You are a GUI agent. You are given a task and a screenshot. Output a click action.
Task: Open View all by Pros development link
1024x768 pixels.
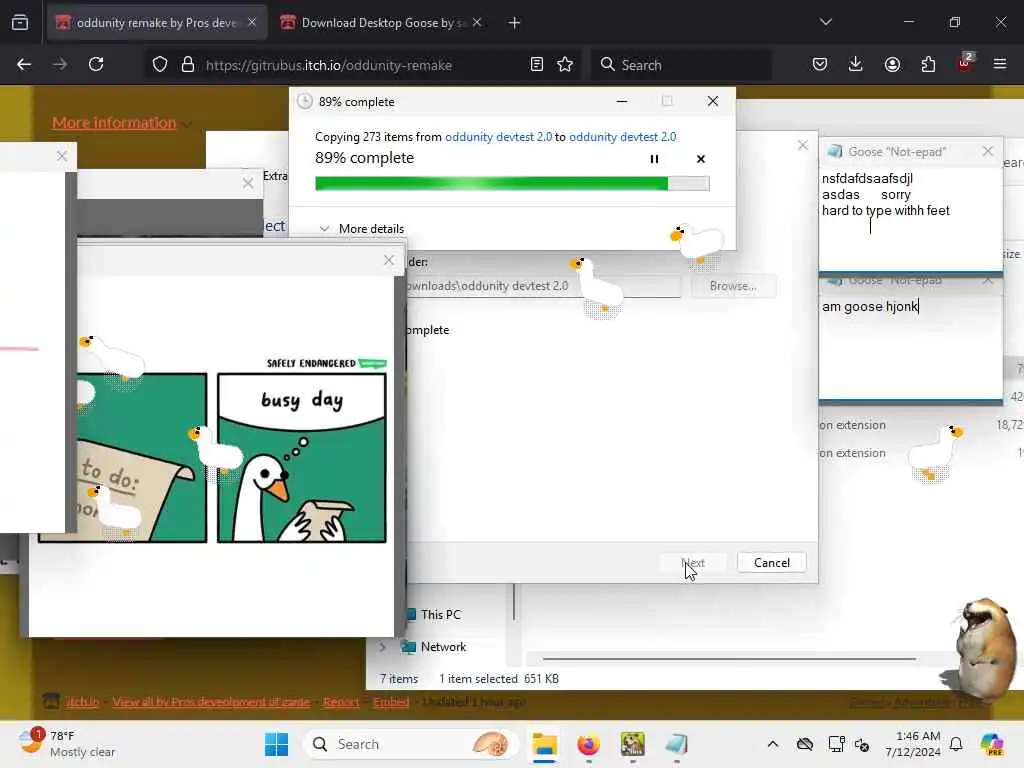[x=211, y=702]
